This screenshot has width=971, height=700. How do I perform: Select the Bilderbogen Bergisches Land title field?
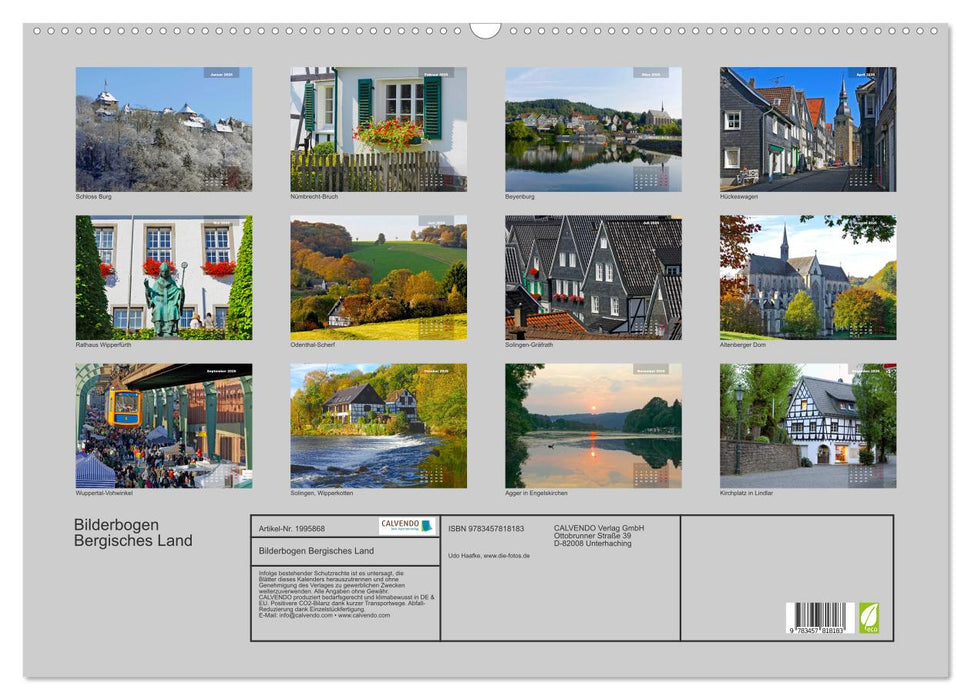(x=317, y=551)
